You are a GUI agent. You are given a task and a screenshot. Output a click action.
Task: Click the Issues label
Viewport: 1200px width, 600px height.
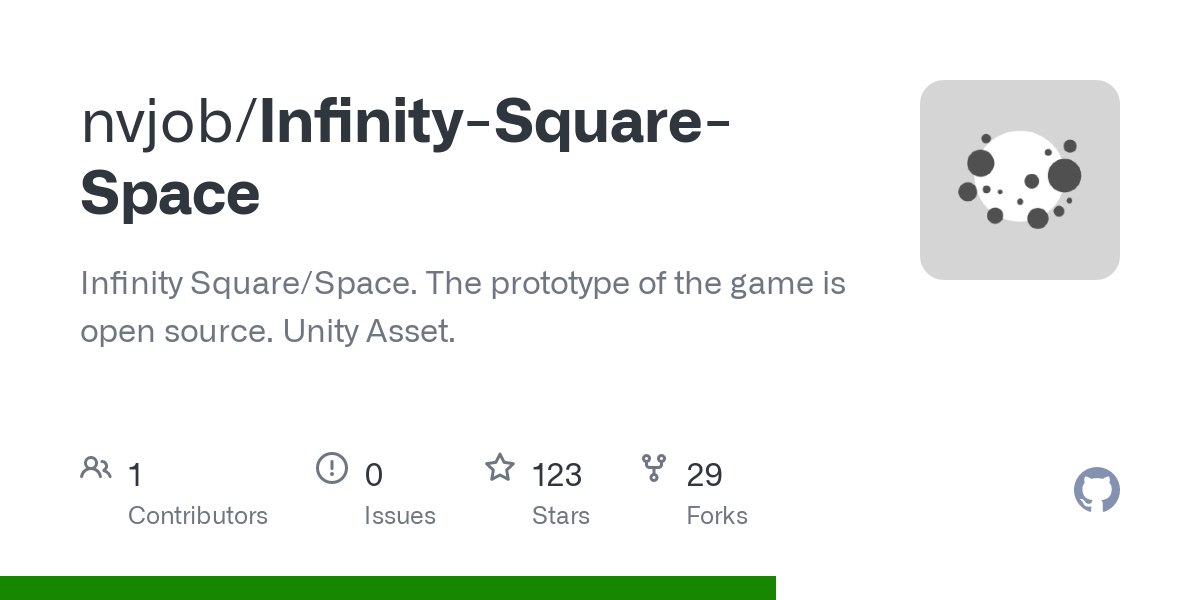click(x=400, y=516)
